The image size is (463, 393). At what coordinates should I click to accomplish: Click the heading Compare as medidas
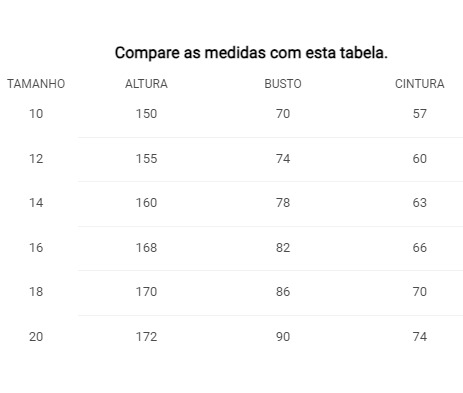point(190,53)
